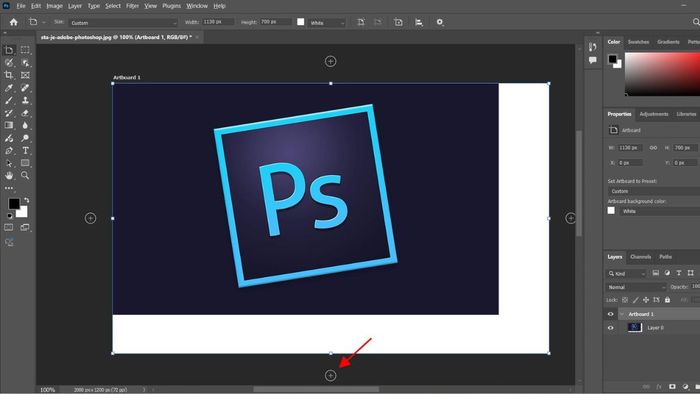700x394 pixels.
Task: Open the History panel icon in the collapsed dock
Action: click(x=592, y=47)
